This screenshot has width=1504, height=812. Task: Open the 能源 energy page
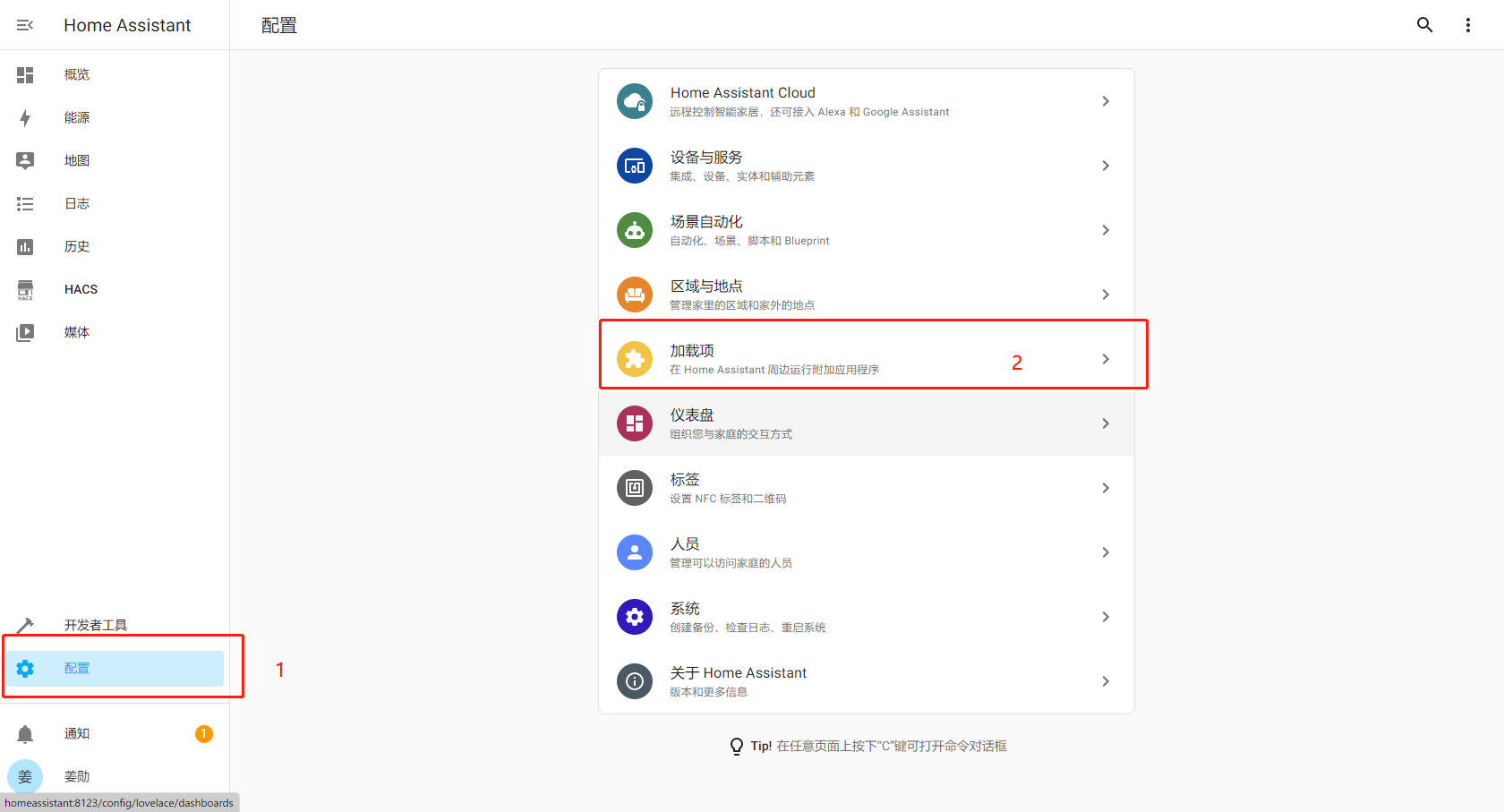[77, 117]
